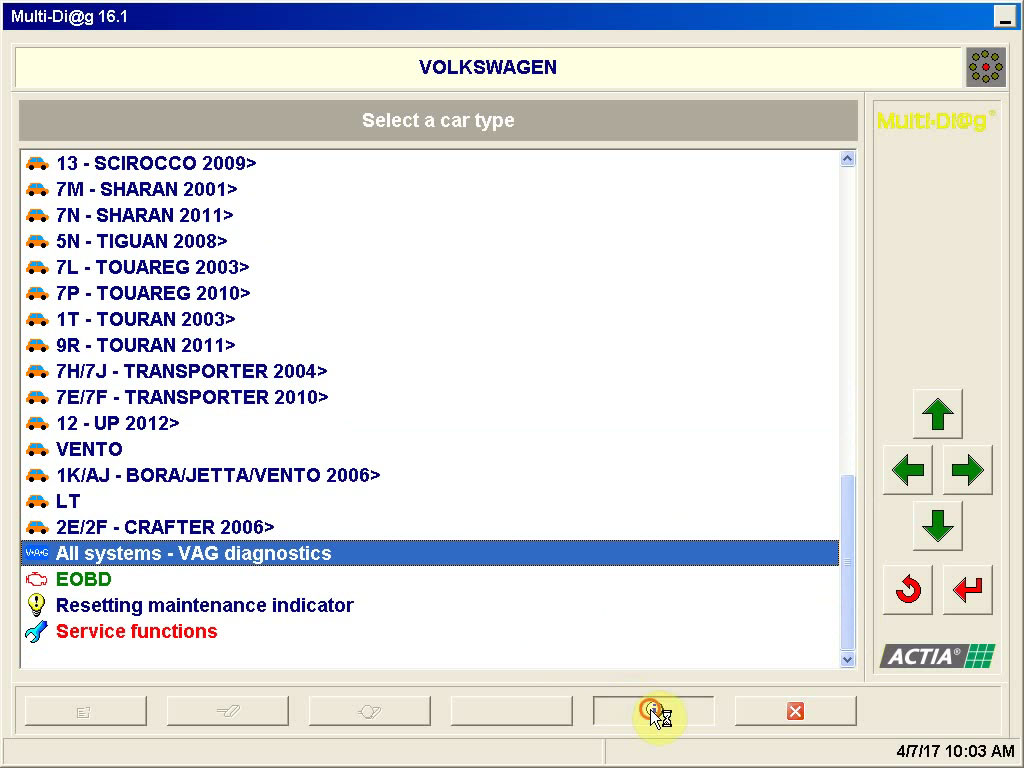Open Service functions
1024x768 pixels.
(136, 631)
